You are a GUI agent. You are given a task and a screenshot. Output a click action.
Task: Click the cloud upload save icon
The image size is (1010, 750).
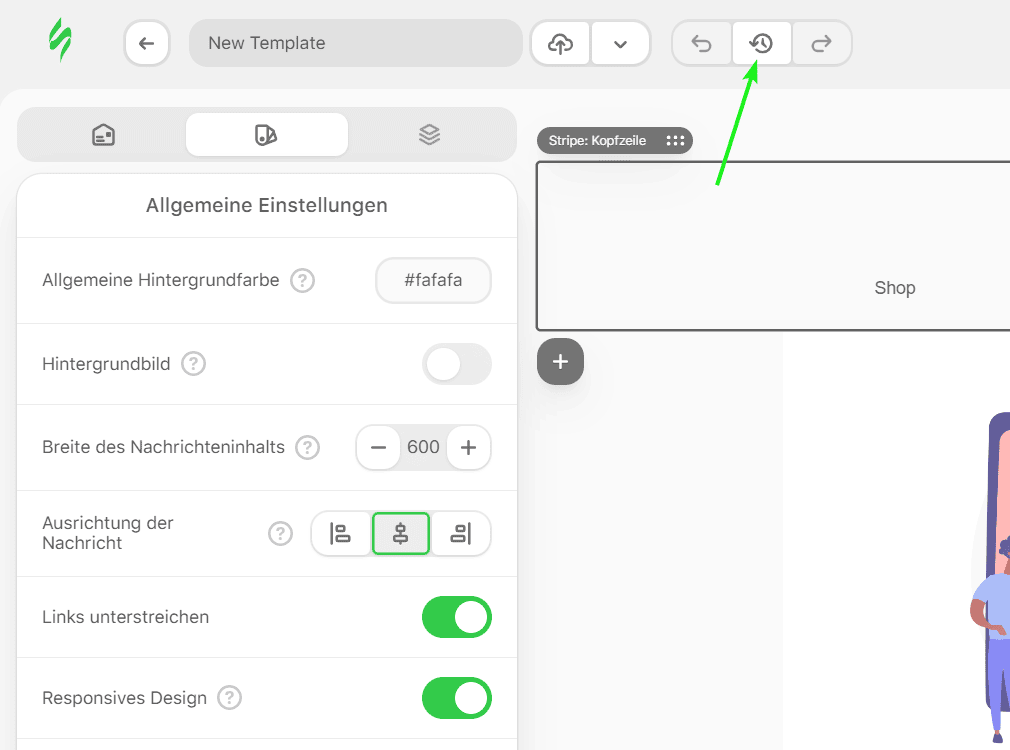[561, 44]
